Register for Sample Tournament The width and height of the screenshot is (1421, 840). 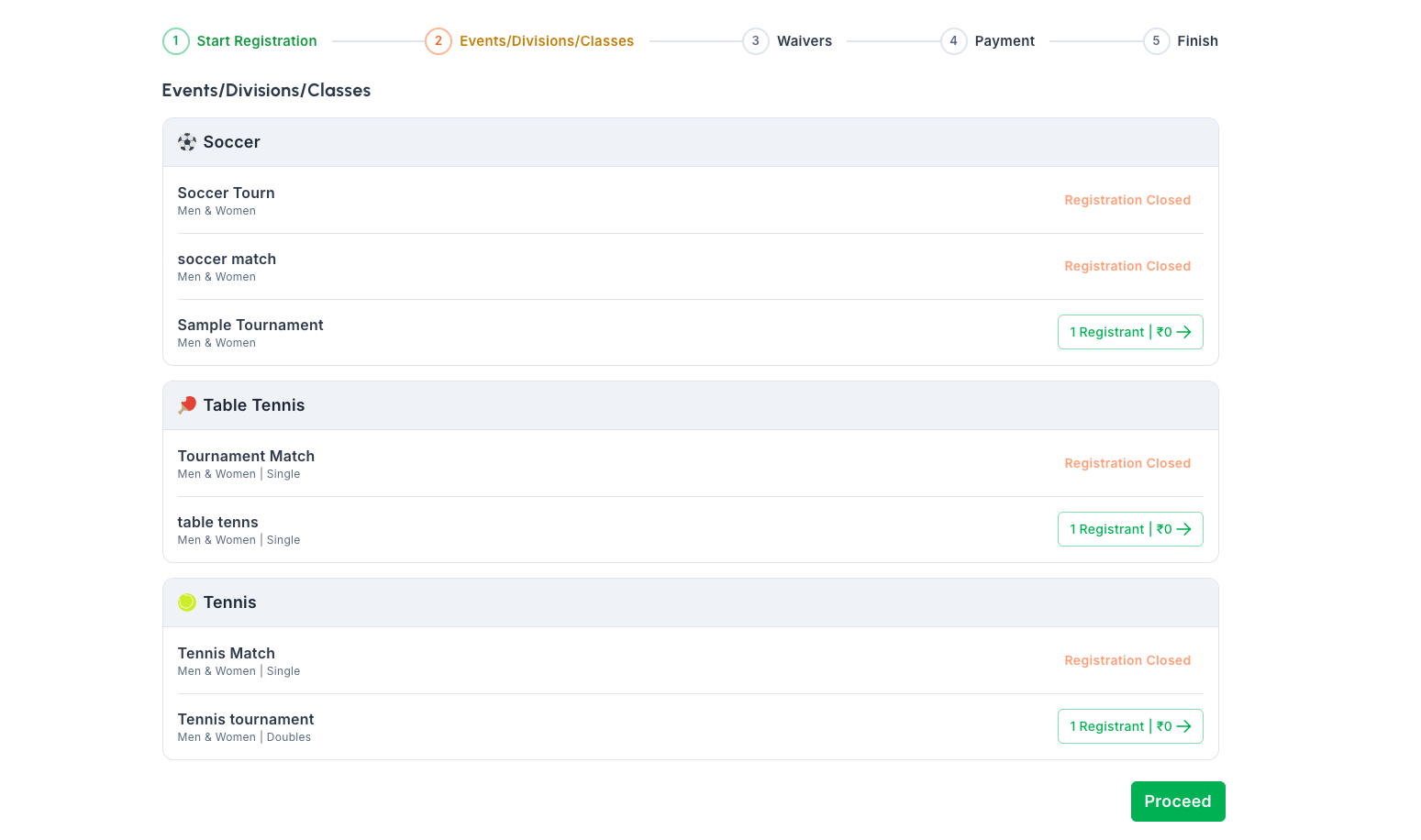point(1129,332)
